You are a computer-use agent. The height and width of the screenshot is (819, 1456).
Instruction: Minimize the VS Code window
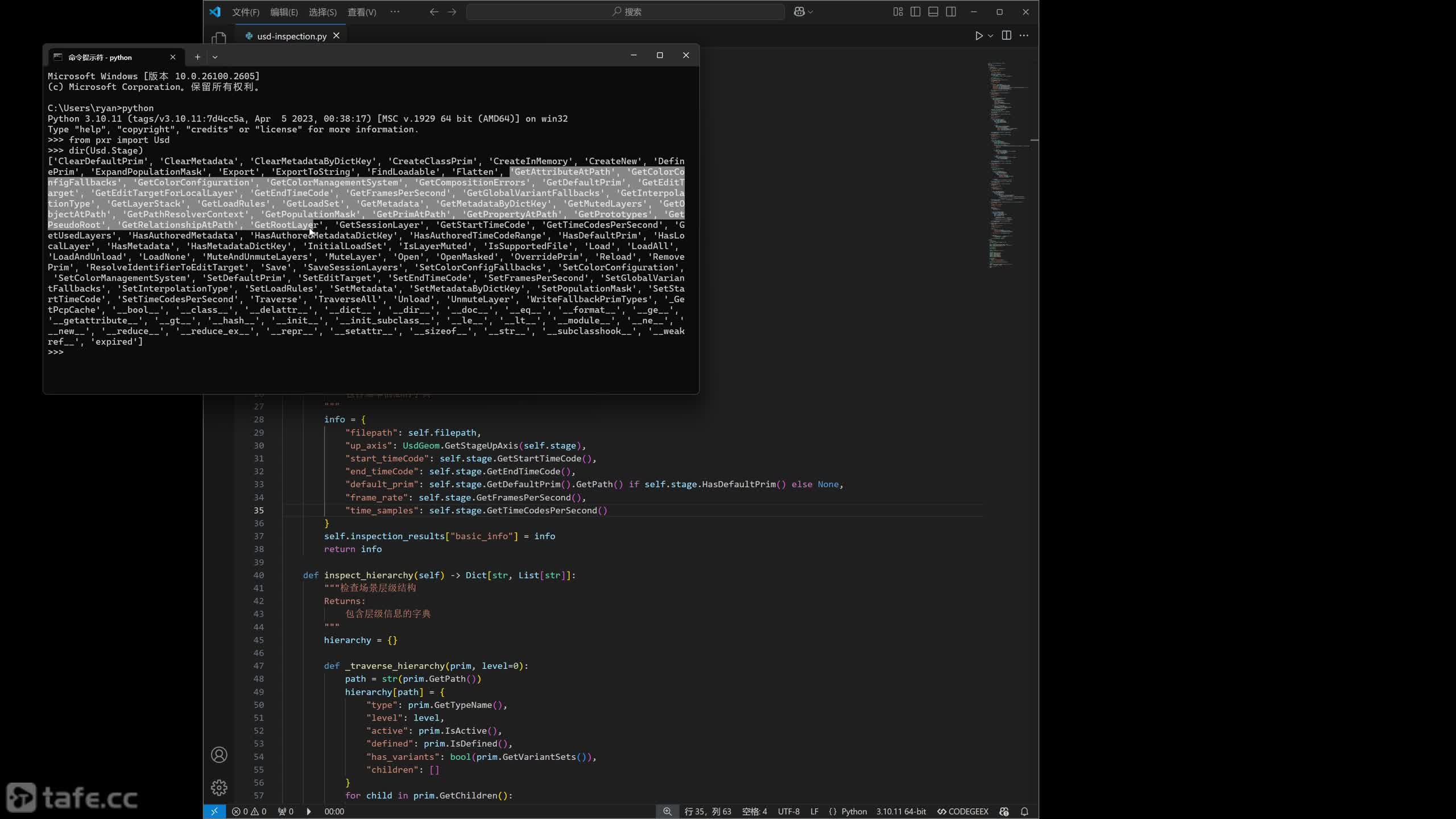coord(974,11)
